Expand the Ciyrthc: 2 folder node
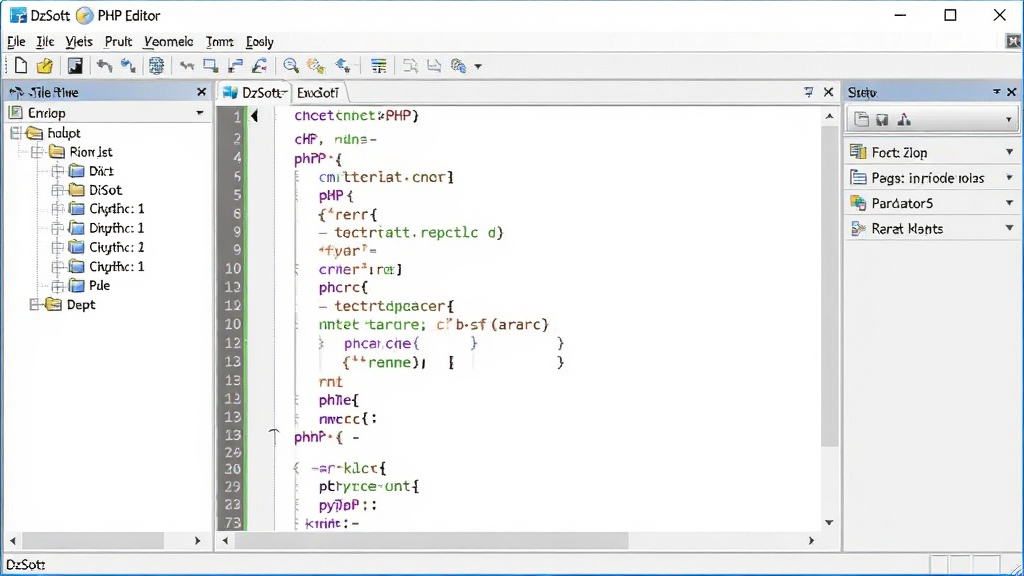The height and width of the screenshot is (576, 1024). tap(57, 248)
